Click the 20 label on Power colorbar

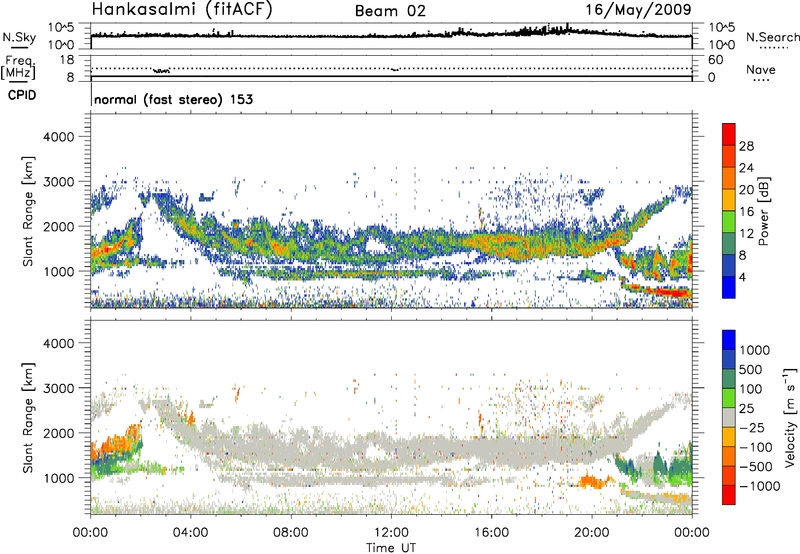pyautogui.click(x=746, y=190)
